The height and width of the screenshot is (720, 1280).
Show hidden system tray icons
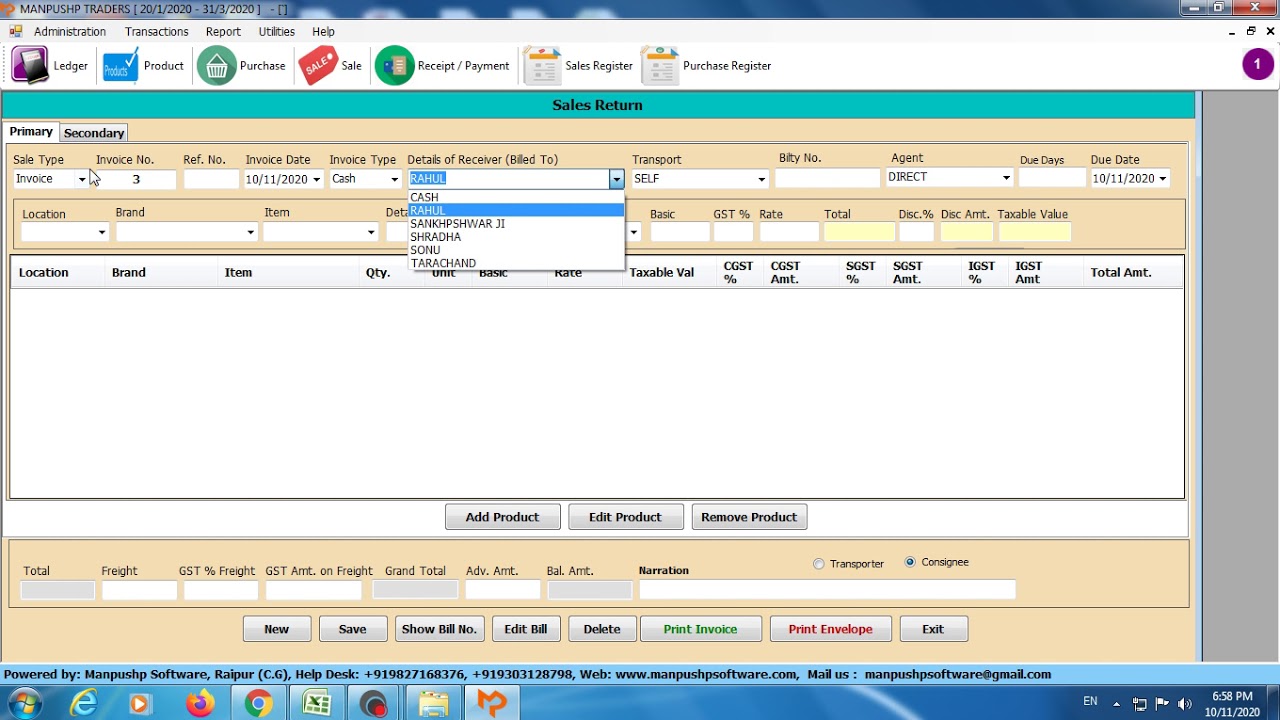coord(1117,704)
